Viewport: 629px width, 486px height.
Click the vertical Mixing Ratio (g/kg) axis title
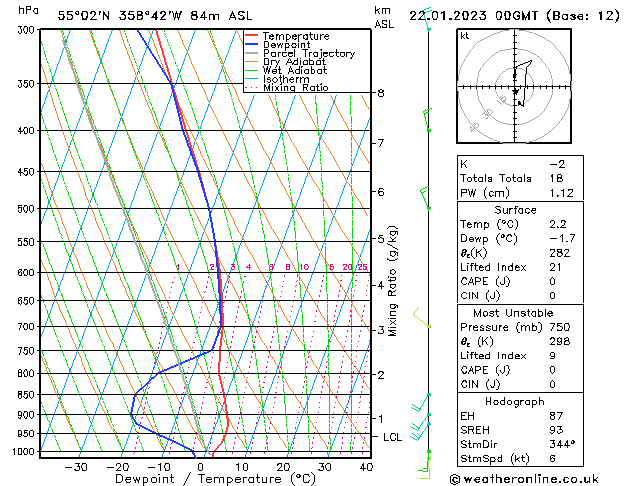coord(393,281)
